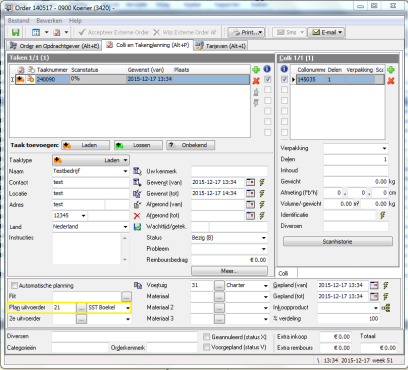Add a new task with green plus

[x=256, y=70]
